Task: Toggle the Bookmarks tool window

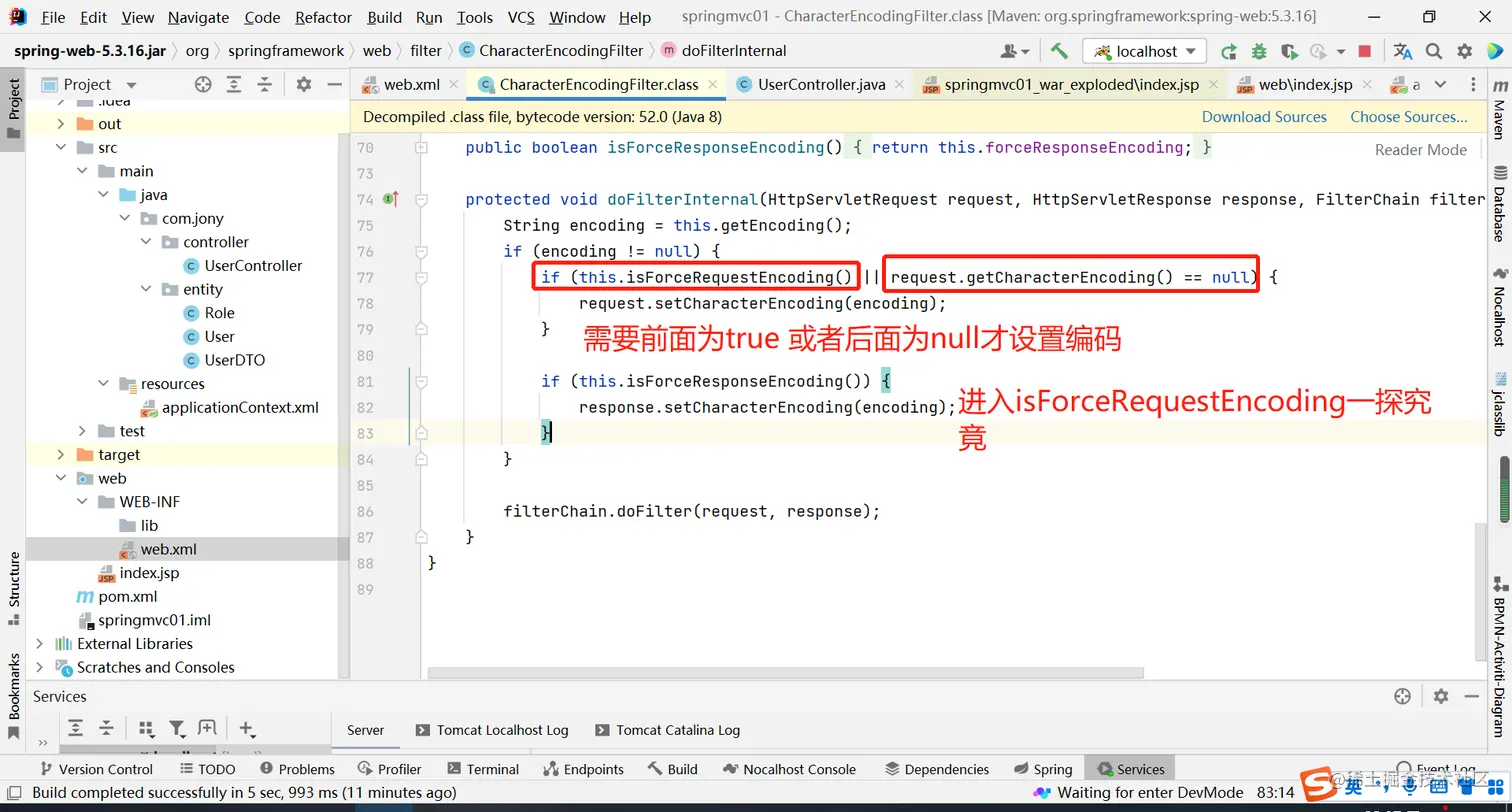Action: click(13, 695)
